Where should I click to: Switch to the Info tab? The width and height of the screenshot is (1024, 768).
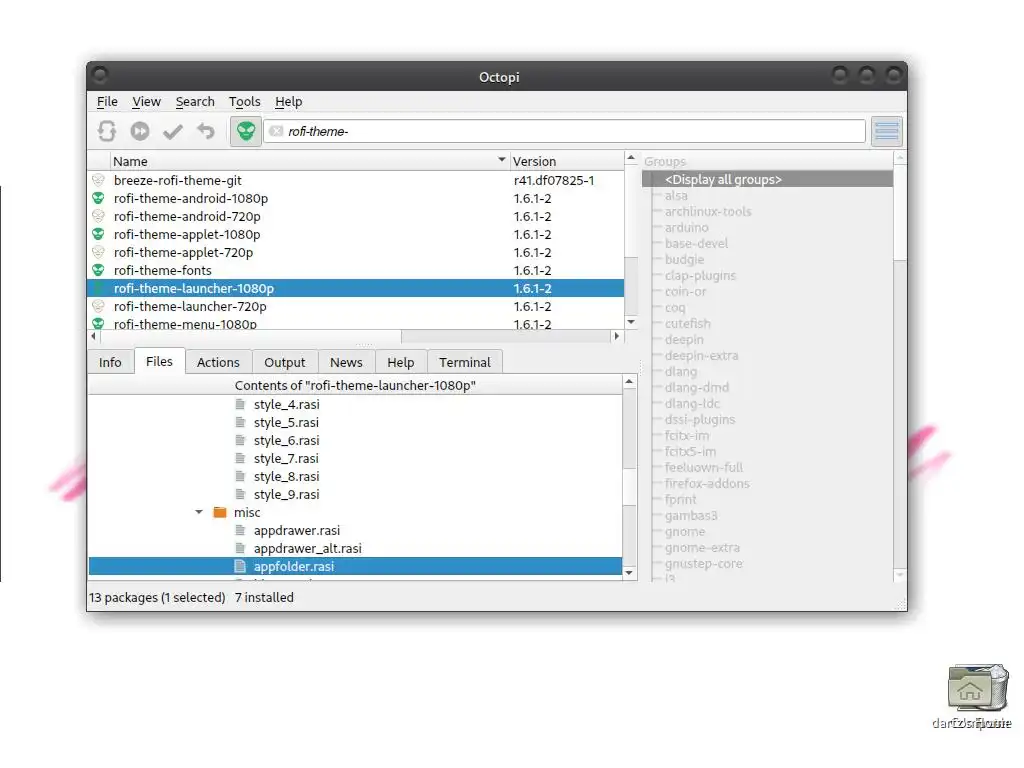click(110, 362)
